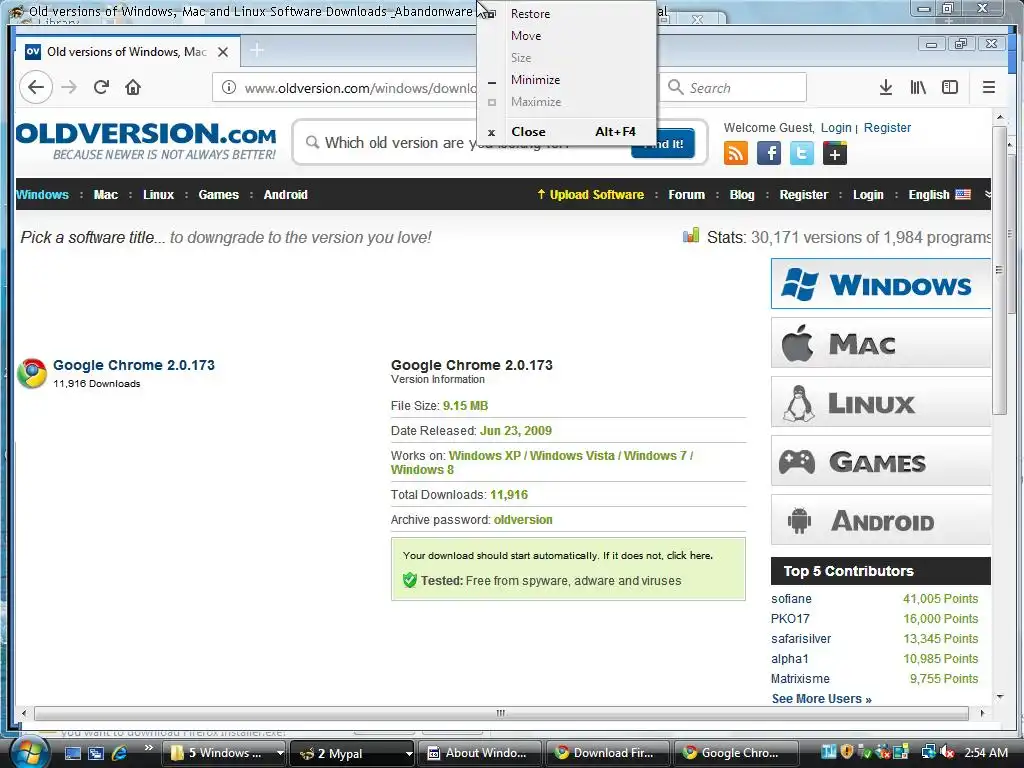
Task: Choose Close Alt+F4 from window menu
Action: point(566,131)
